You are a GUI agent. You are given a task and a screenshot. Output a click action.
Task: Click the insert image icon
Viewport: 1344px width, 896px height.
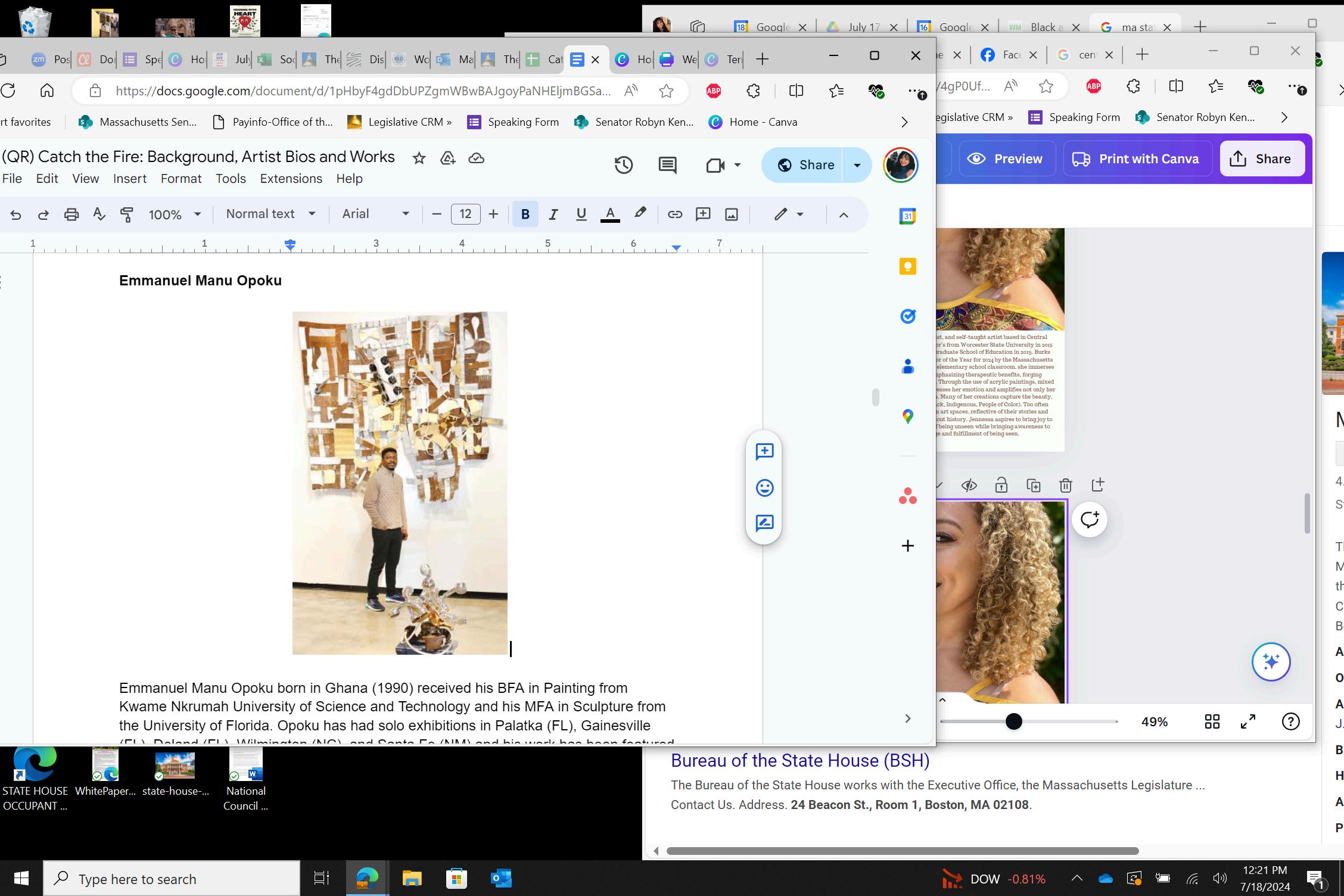731,214
